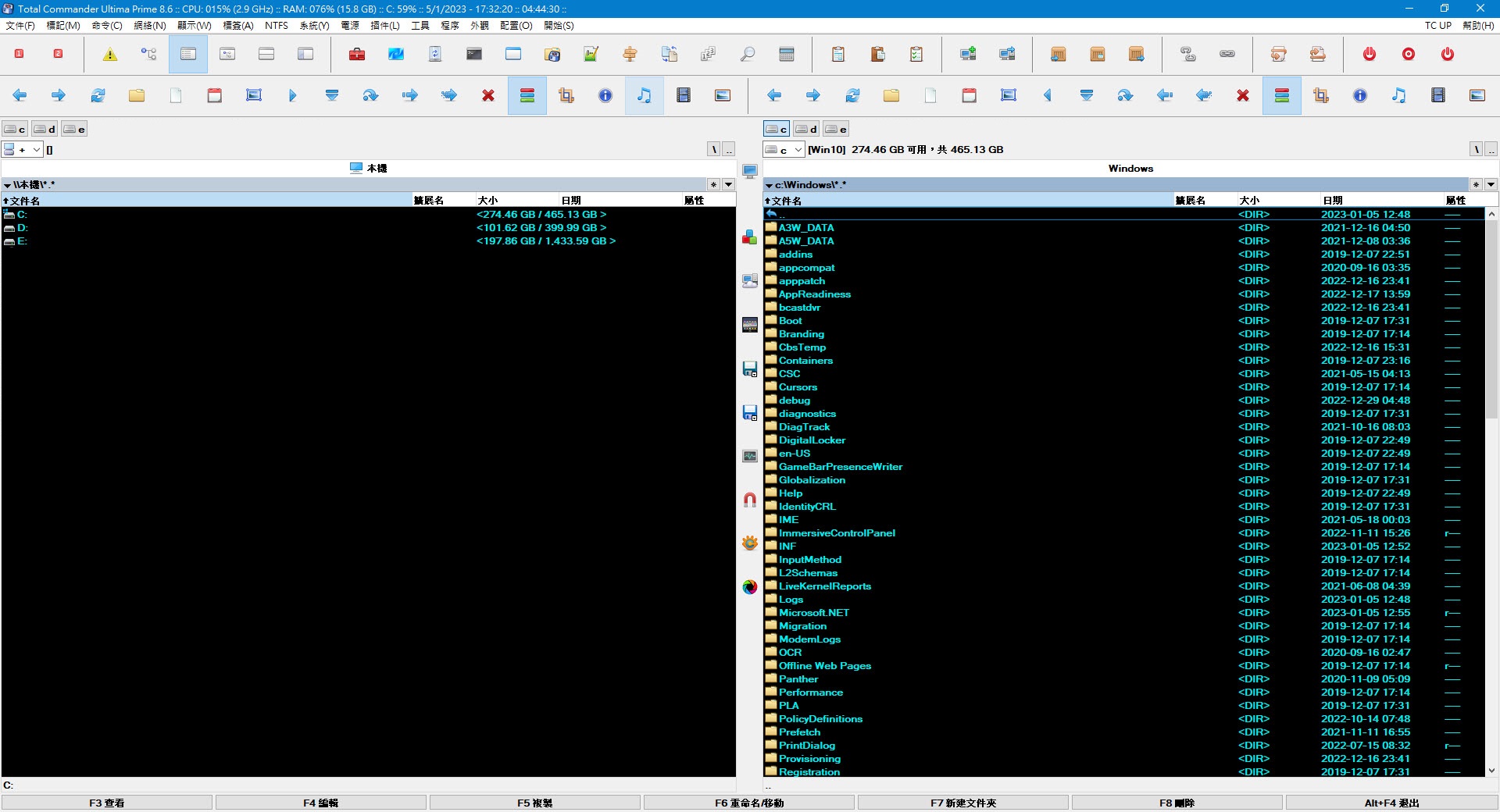
Task: Open the NTFS menu
Action: [x=277, y=25]
